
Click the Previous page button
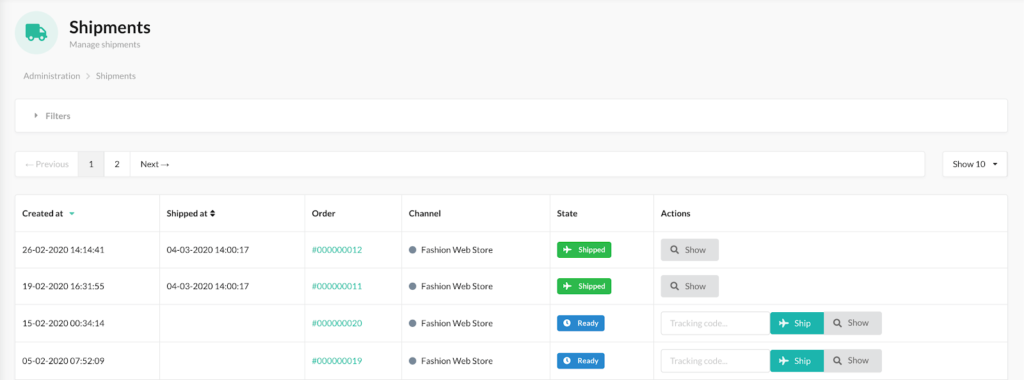coord(47,165)
